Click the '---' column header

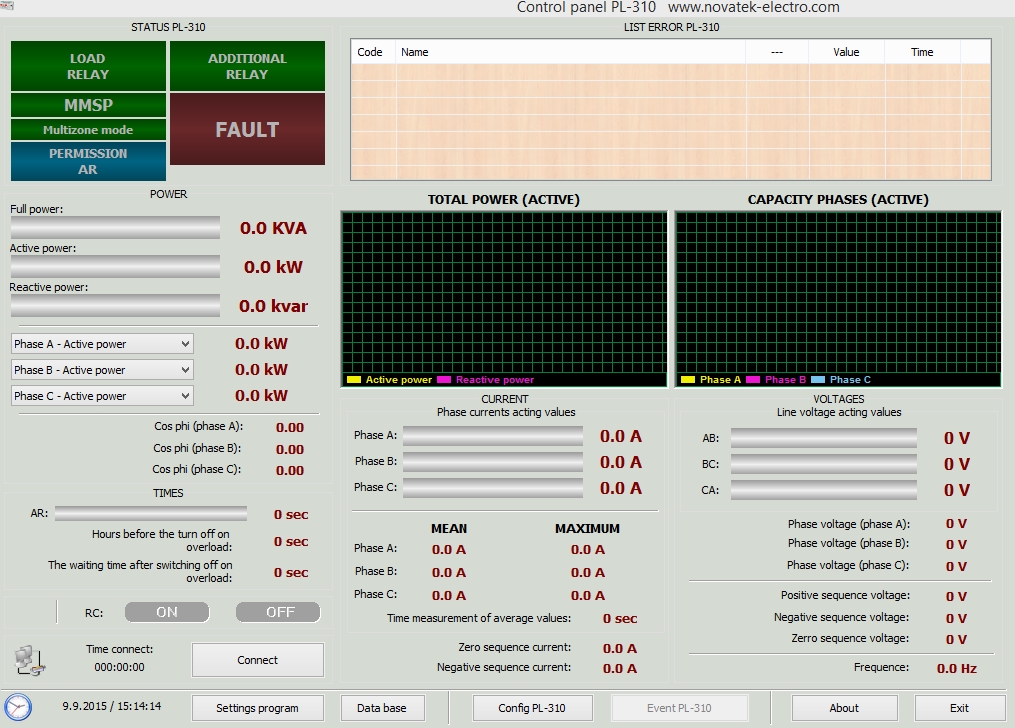pyautogui.click(x=777, y=52)
